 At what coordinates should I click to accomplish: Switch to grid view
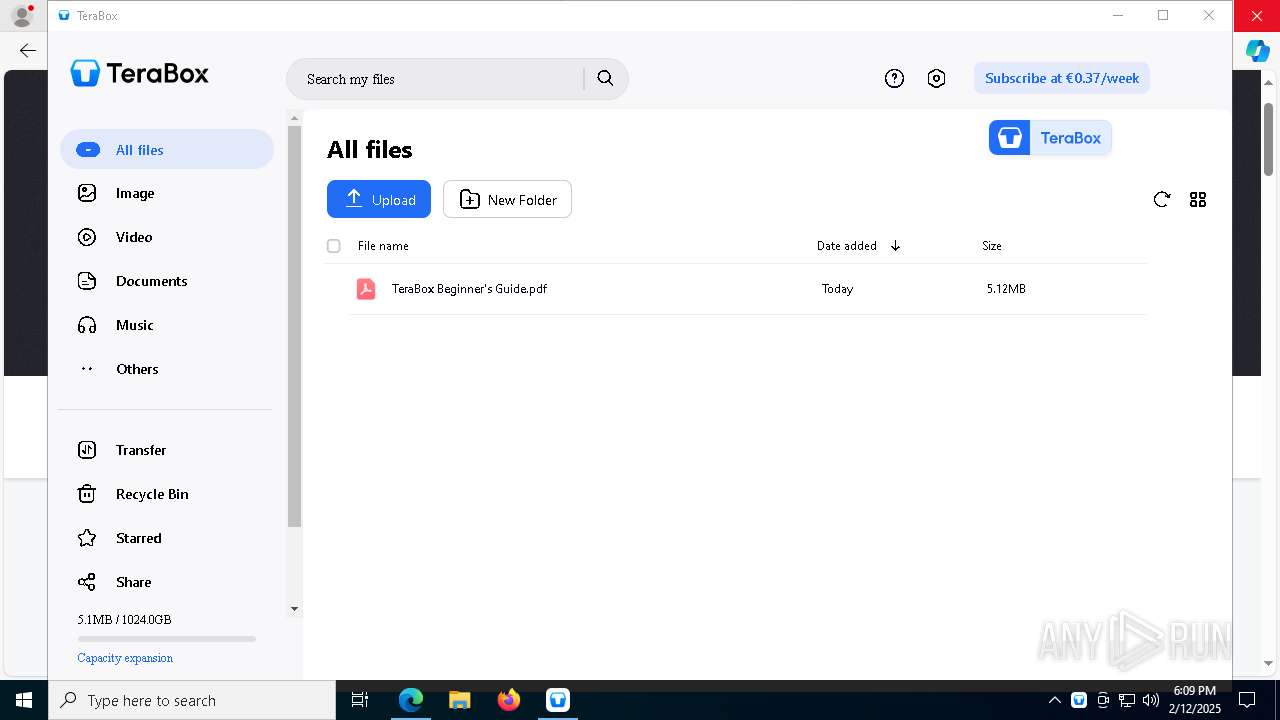1198,199
